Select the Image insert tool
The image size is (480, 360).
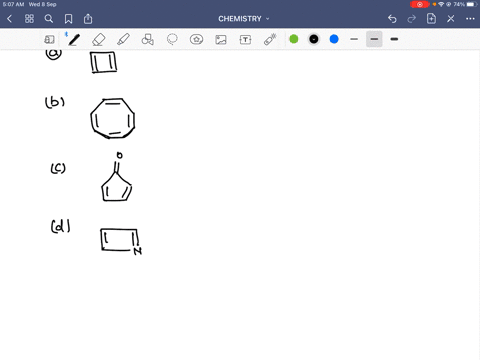point(221,40)
